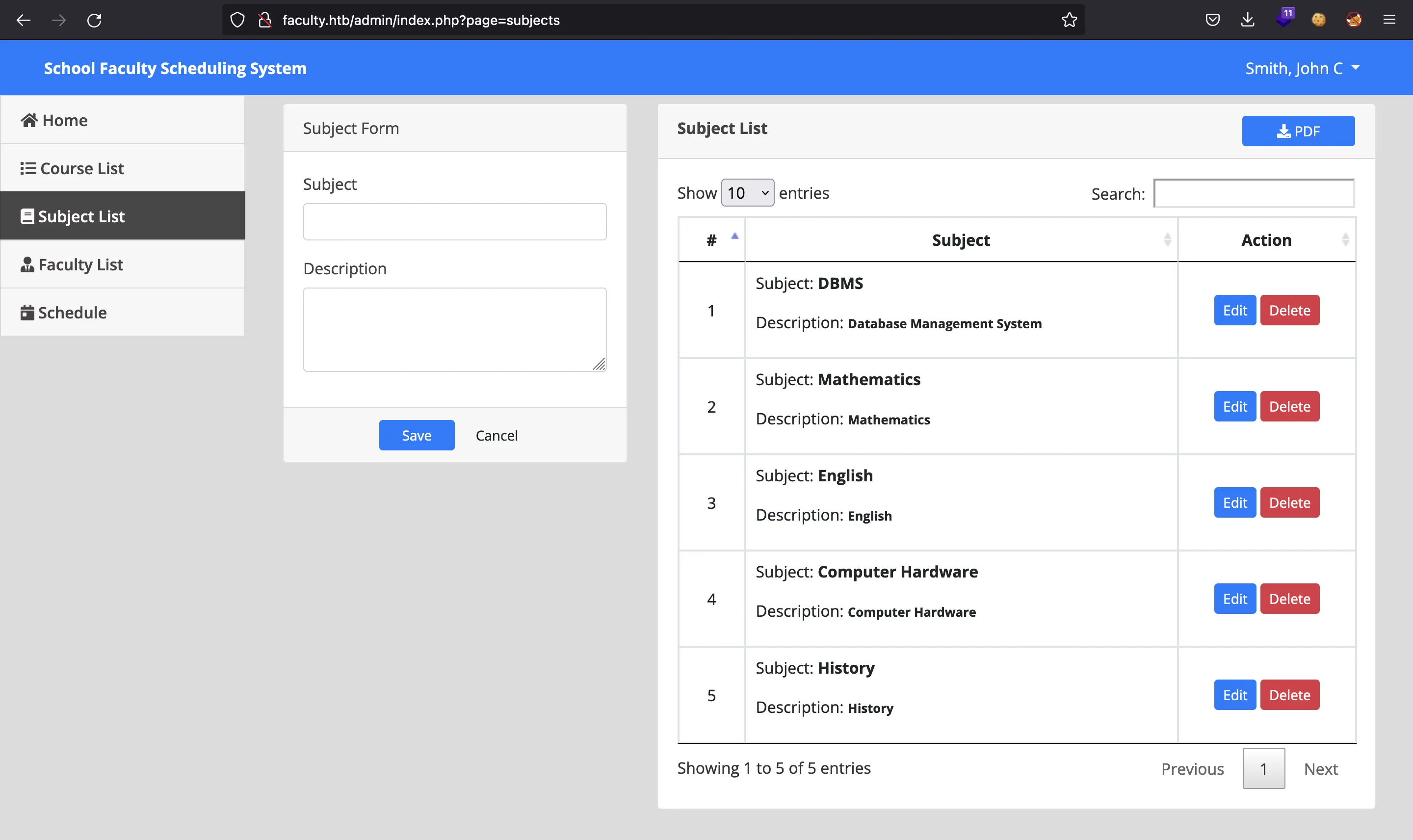The image size is (1413, 840).
Task: Open the Show entries dropdown
Action: pos(748,193)
